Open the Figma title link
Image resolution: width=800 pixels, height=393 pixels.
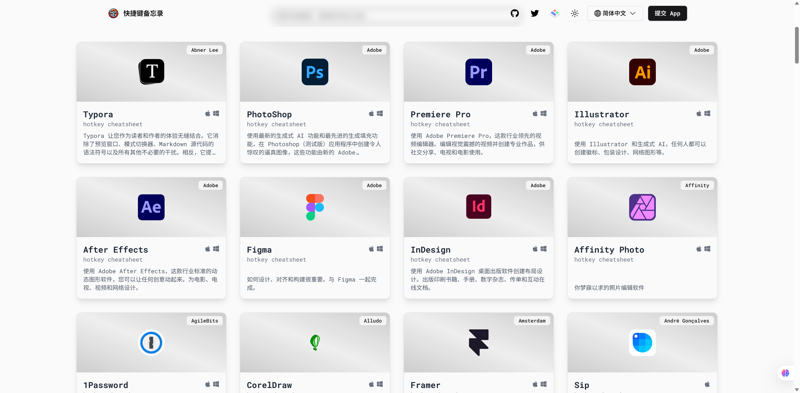(259, 250)
